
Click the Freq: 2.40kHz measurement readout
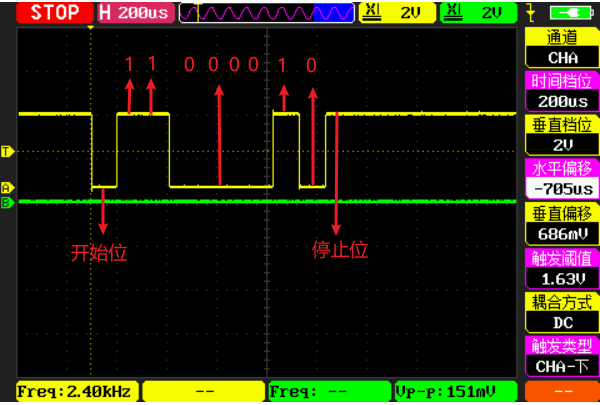tap(76, 390)
